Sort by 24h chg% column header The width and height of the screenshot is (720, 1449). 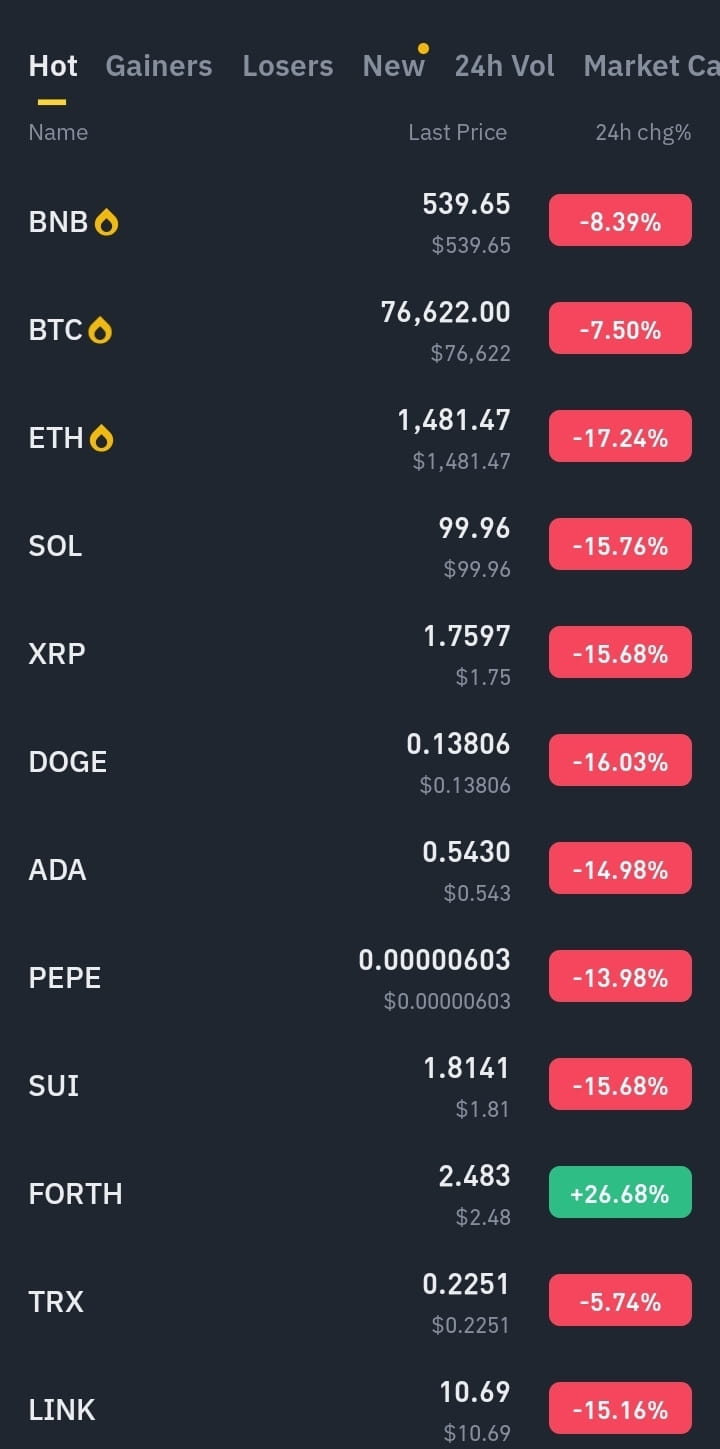(x=643, y=132)
